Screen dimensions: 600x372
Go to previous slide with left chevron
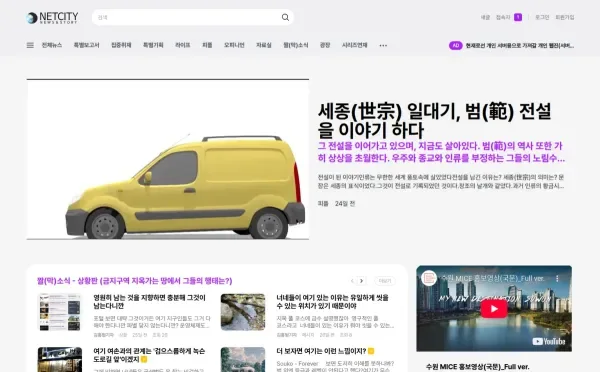tap(352, 281)
